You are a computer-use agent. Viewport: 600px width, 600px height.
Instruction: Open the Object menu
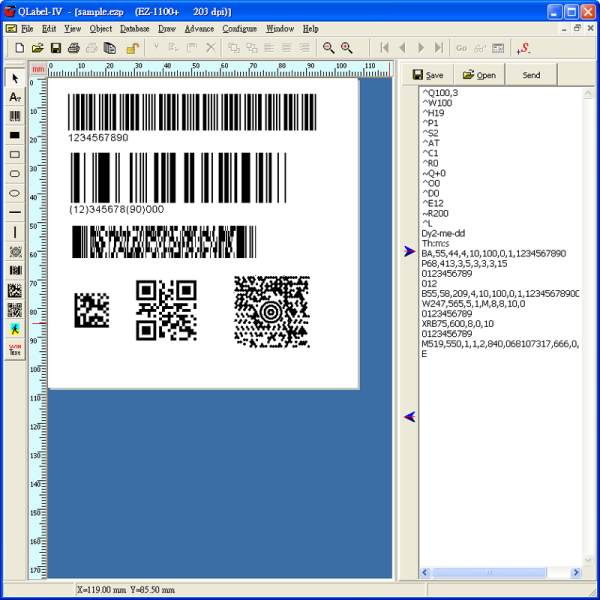[101, 29]
